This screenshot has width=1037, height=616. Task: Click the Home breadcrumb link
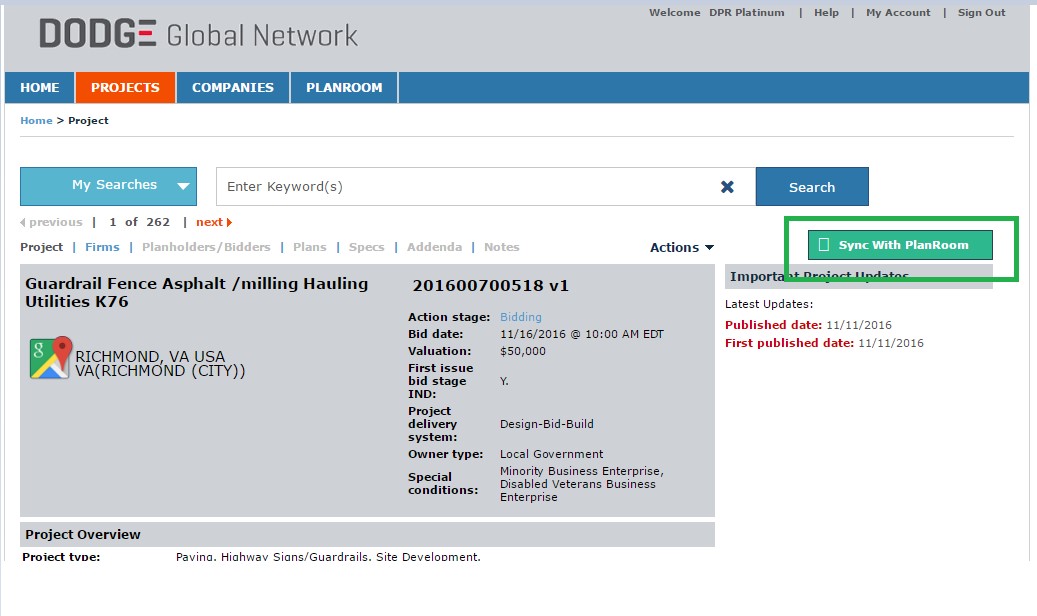coord(36,121)
